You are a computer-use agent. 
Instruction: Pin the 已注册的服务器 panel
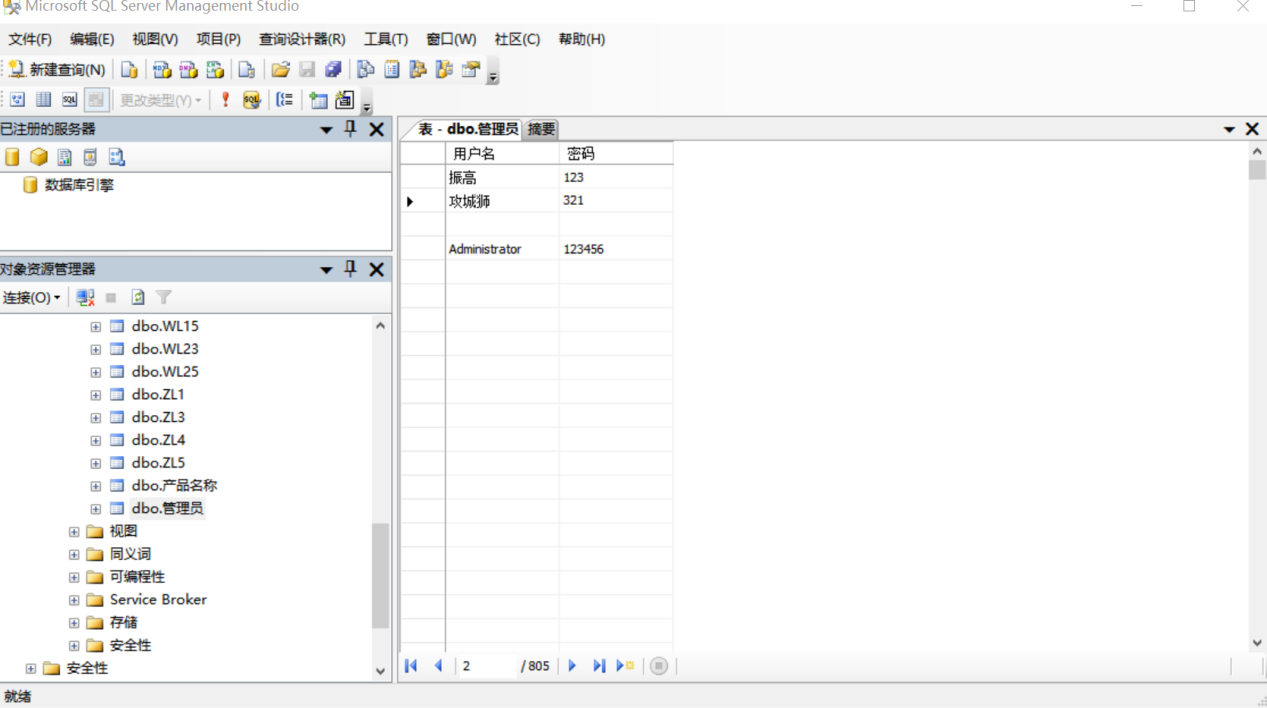pyautogui.click(x=350, y=129)
